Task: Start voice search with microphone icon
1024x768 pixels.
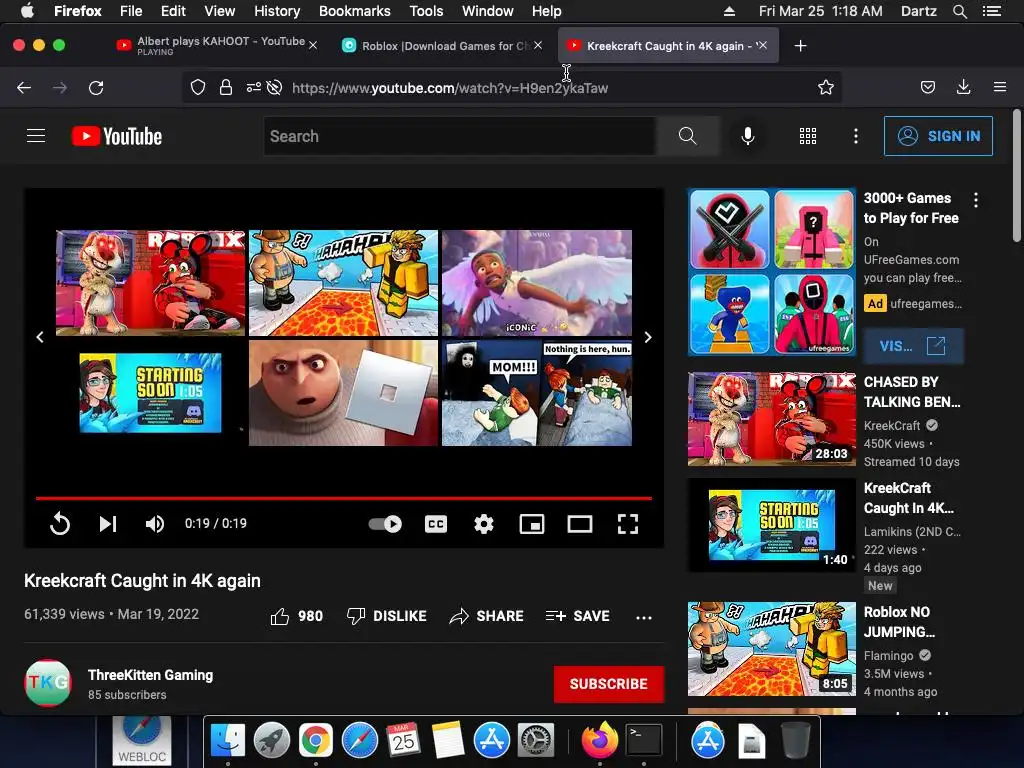Action: pyautogui.click(x=748, y=136)
